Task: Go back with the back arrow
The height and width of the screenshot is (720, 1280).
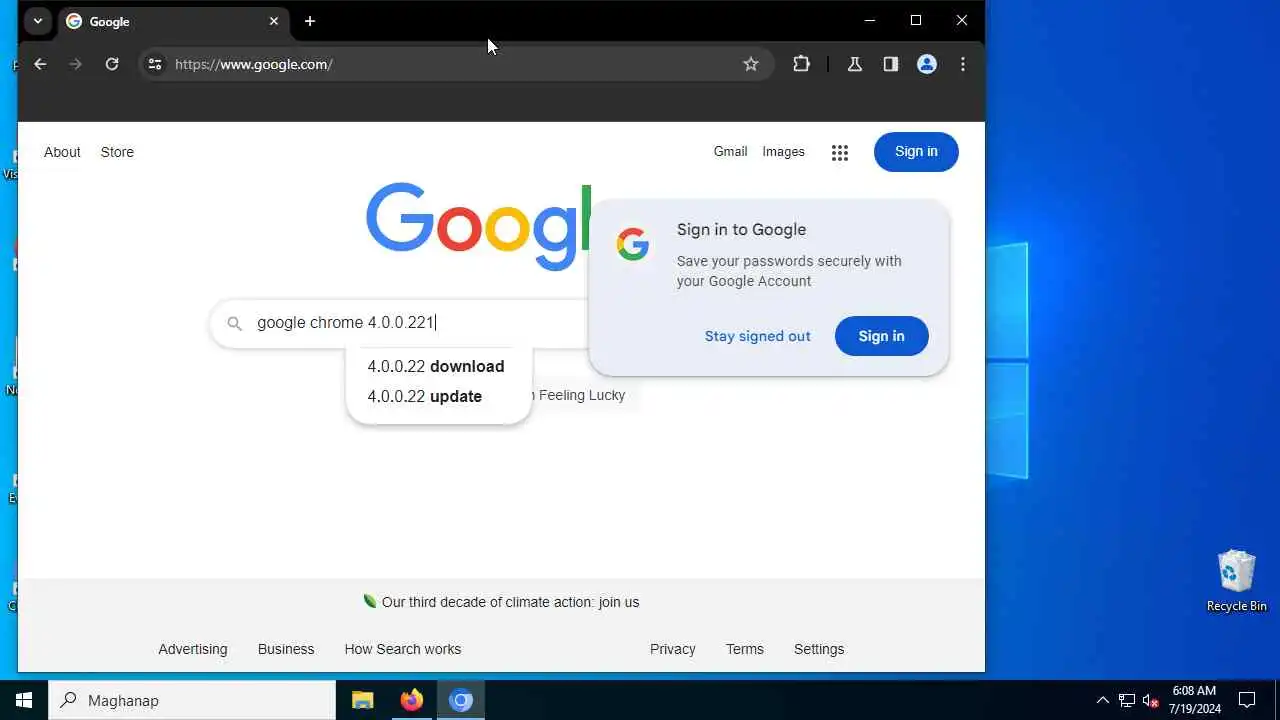Action: click(x=40, y=64)
